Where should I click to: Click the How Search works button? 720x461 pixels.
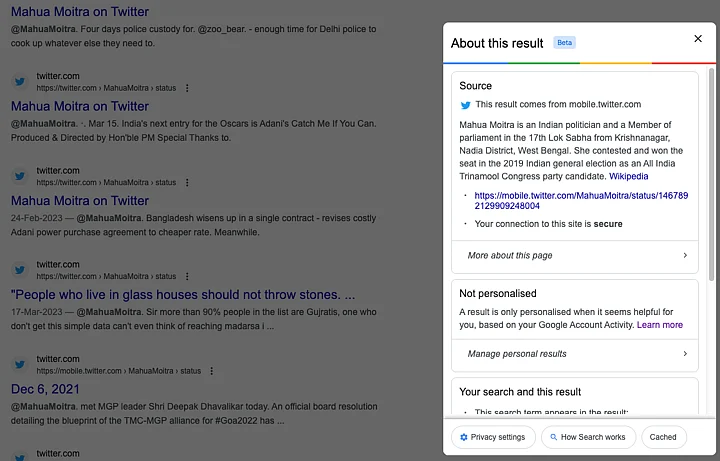[x=587, y=437]
